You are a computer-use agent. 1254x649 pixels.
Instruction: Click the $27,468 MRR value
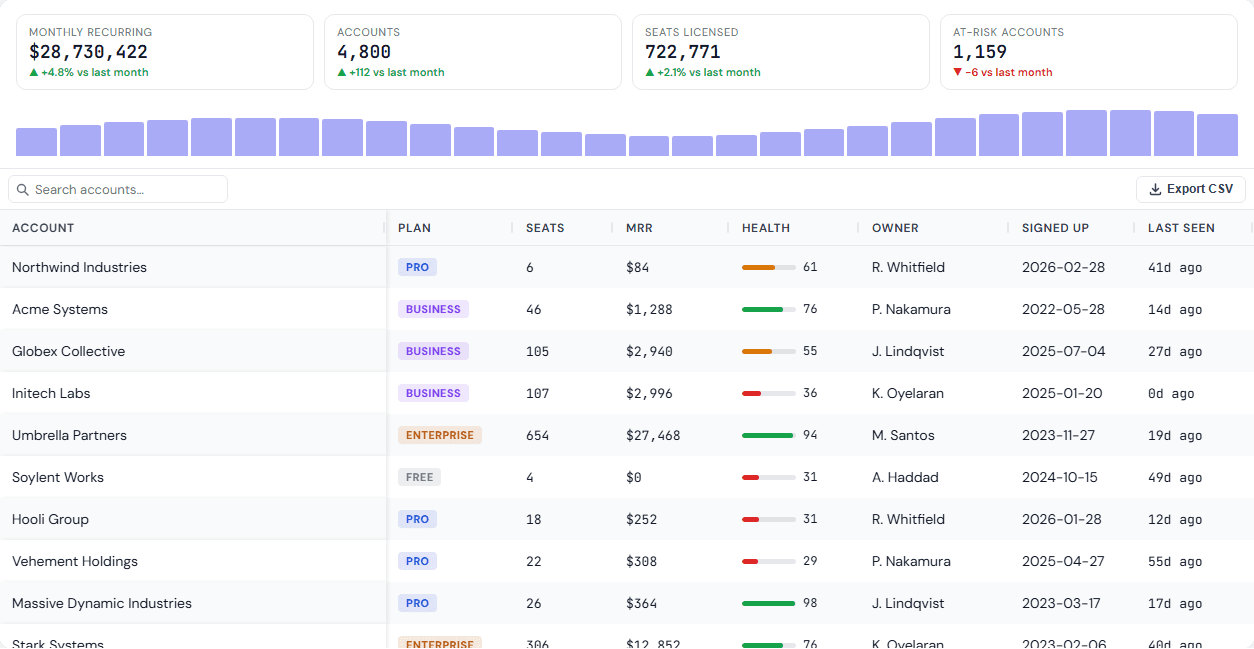[653, 435]
